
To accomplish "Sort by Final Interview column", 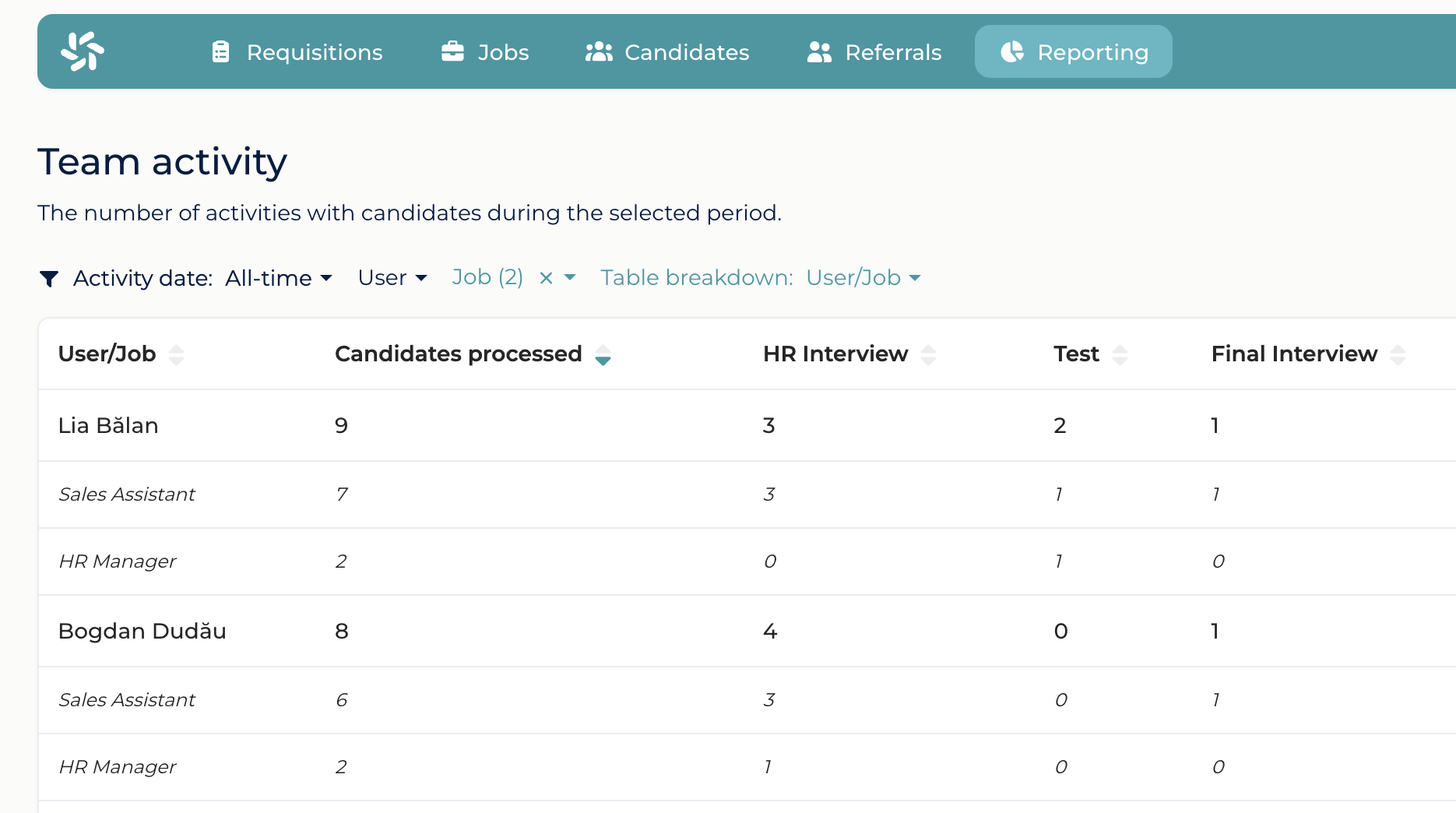I will 1398,355.
